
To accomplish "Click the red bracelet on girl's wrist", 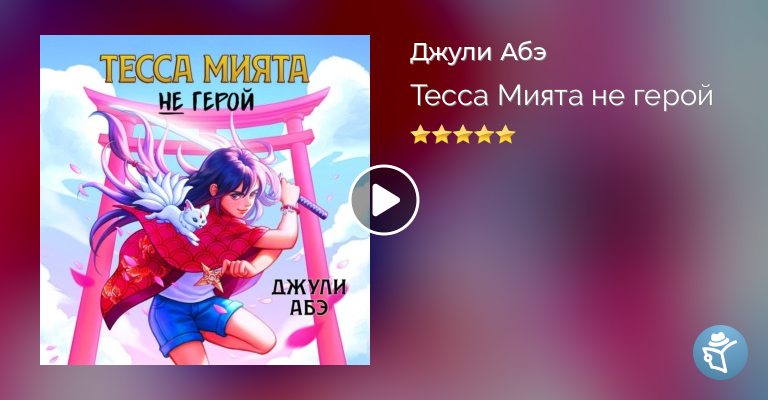I will [x=288, y=210].
